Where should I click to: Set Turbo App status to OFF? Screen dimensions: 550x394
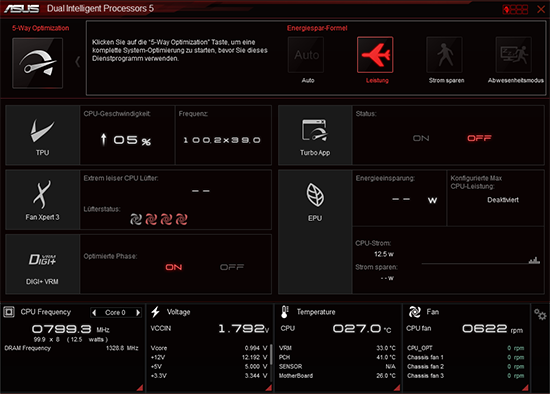coord(479,138)
